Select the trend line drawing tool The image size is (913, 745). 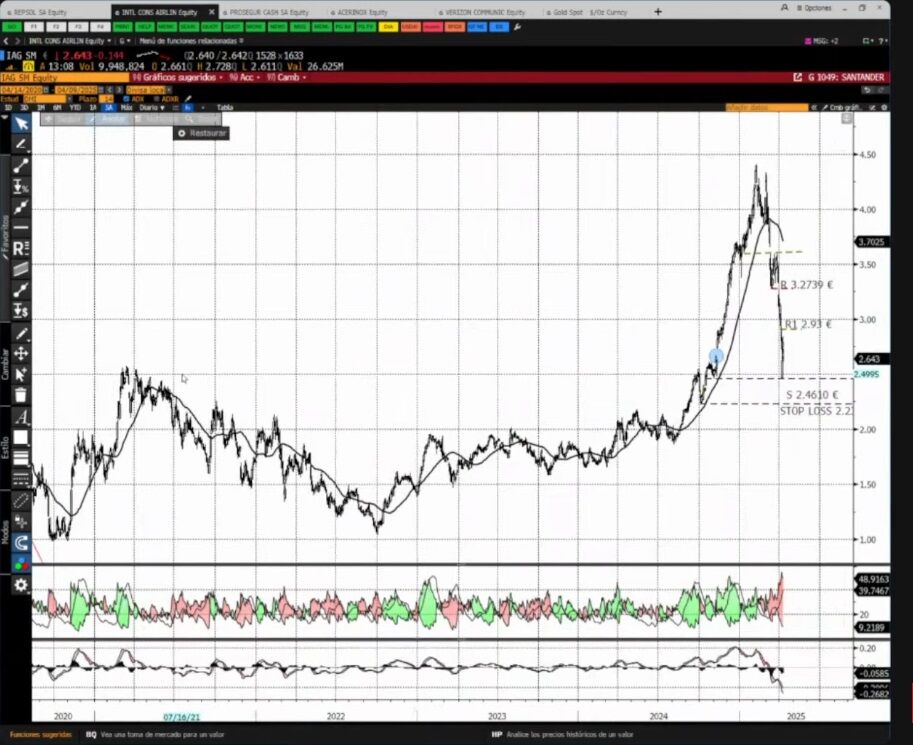(x=21, y=166)
